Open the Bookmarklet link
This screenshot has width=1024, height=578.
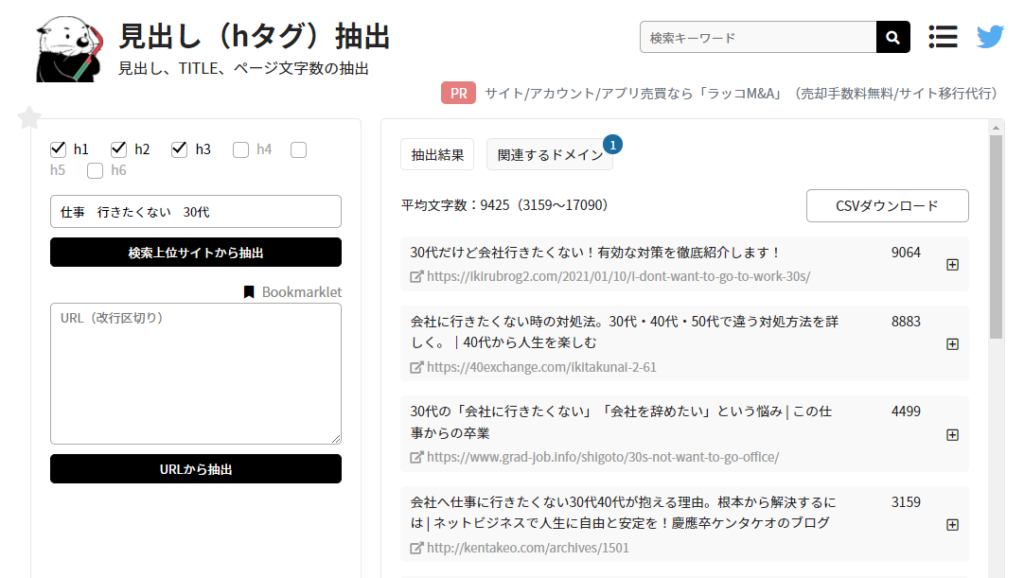coord(301,292)
